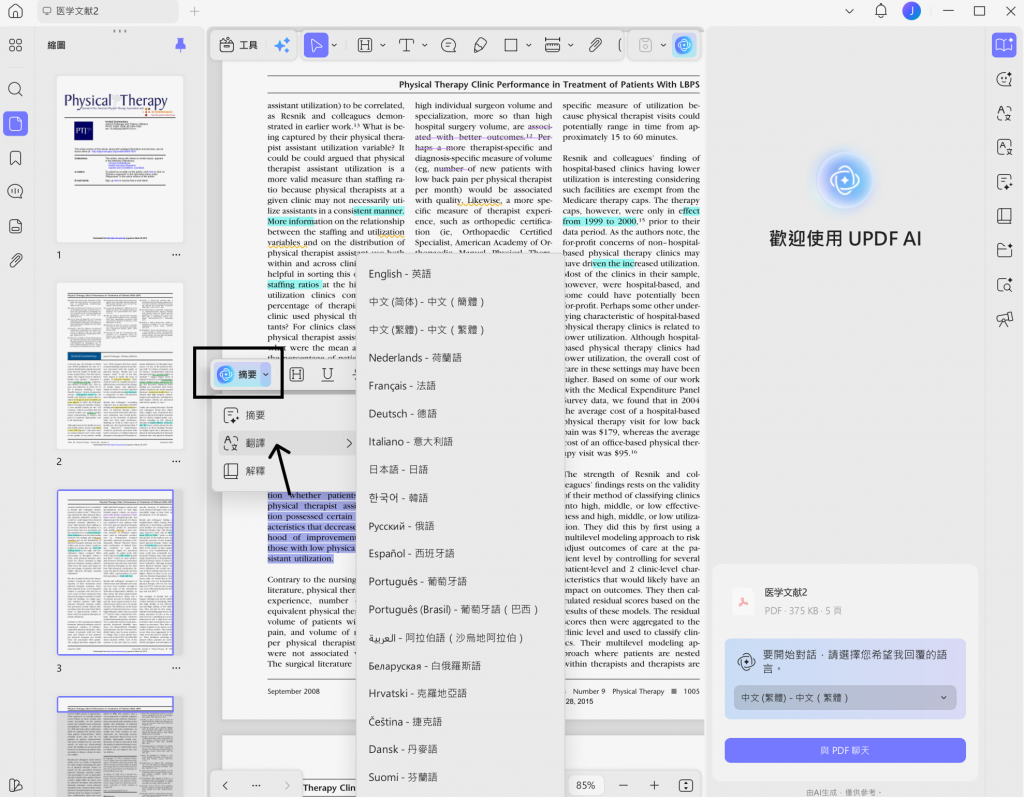This screenshot has width=1024, height=797.
Task: Expand the highlight tool dropdown arrow
Action: click(x=383, y=45)
